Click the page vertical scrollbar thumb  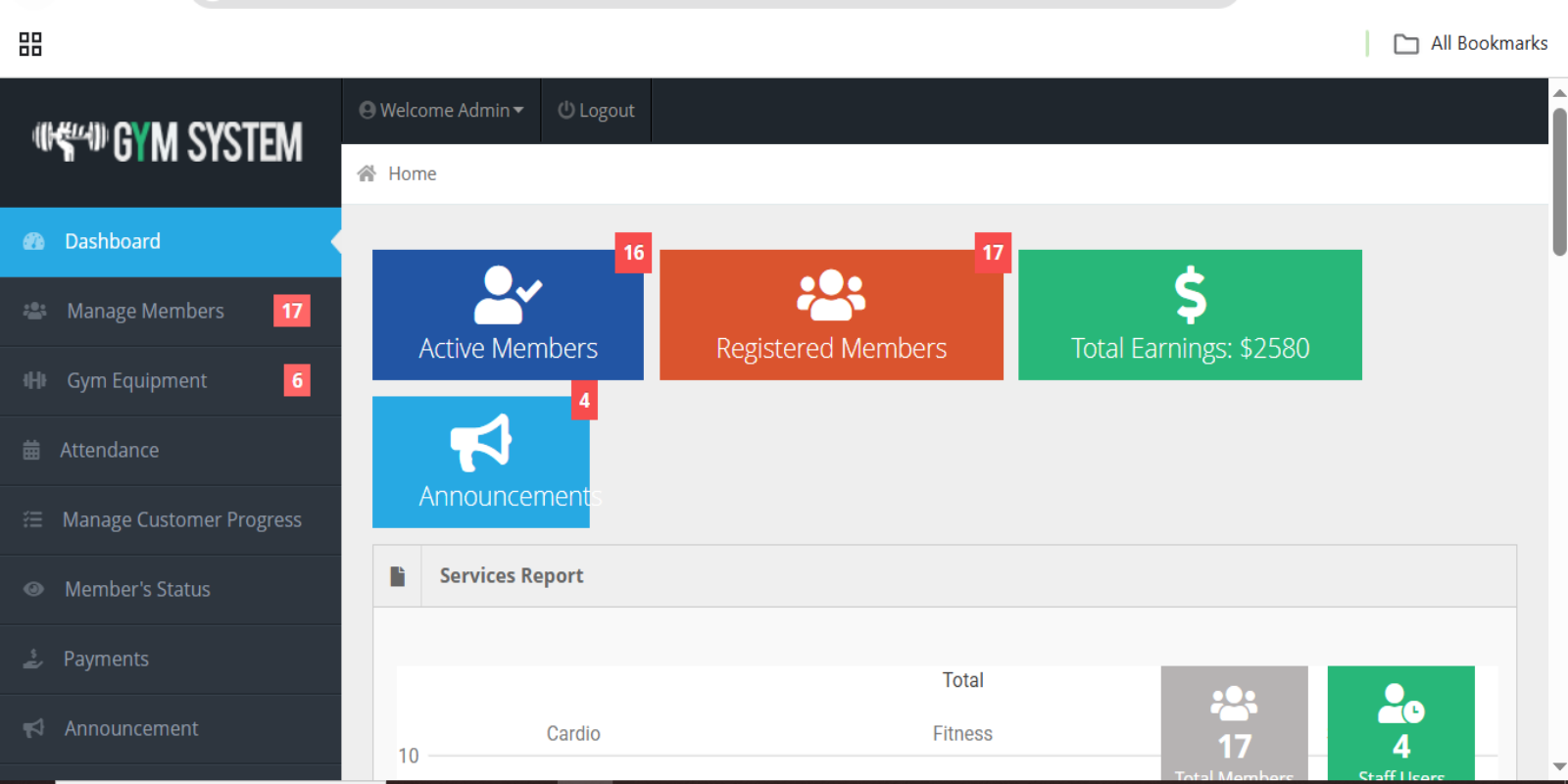pos(1559,182)
